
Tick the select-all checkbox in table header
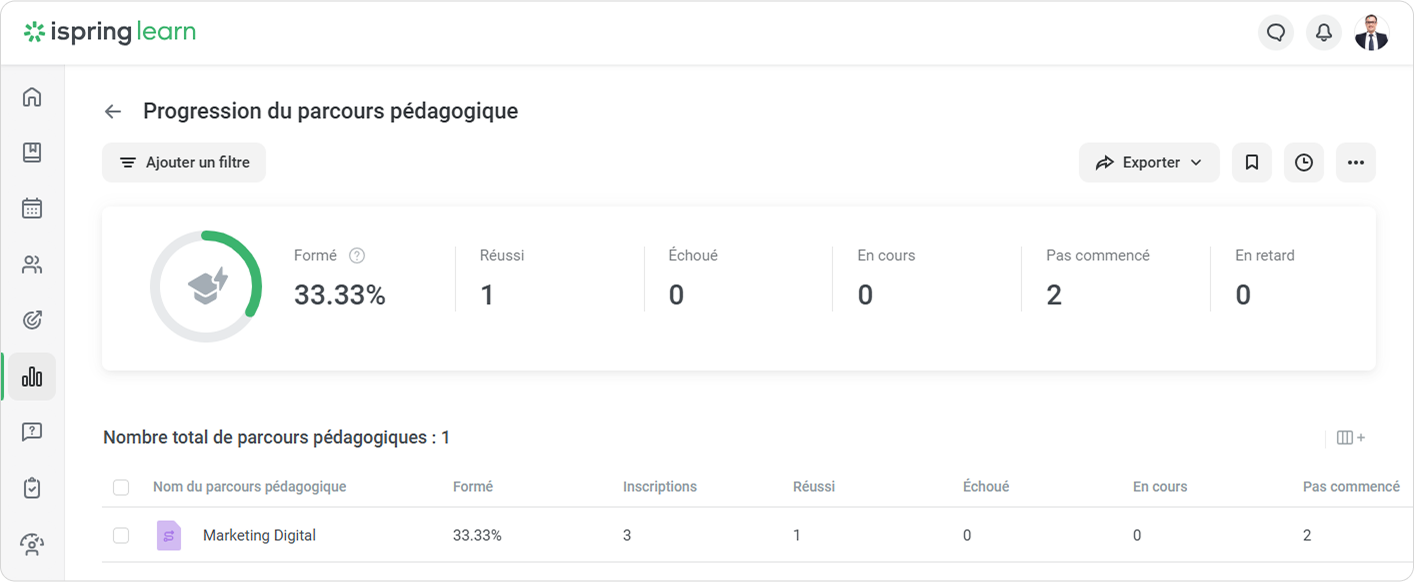click(121, 488)
